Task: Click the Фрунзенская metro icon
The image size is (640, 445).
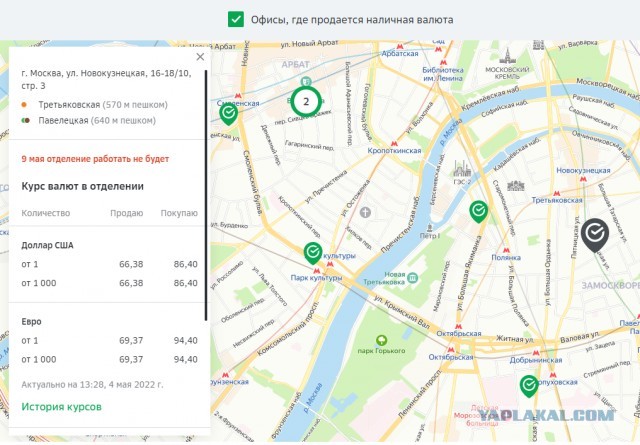Action: (225, 374)
